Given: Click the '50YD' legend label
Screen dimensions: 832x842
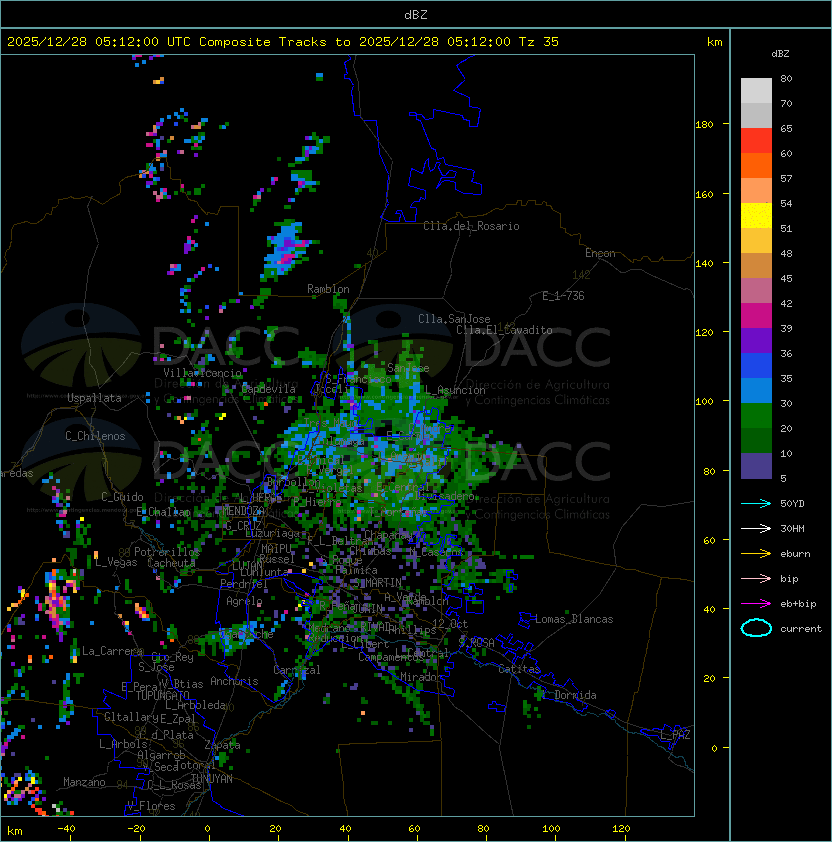Looking at the screenshot, I should [792, 503].
